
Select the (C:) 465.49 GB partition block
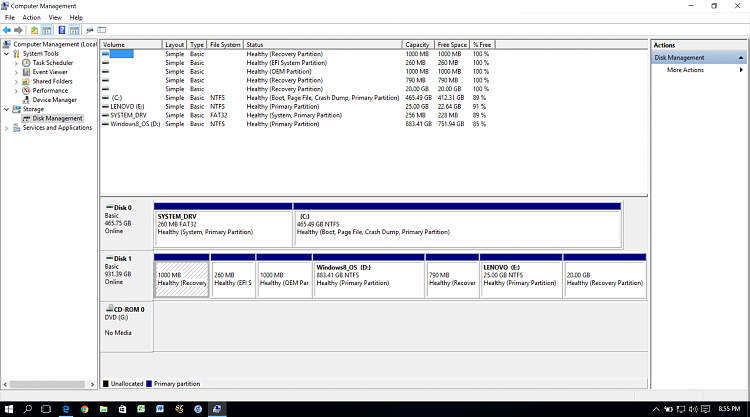pos(457,225)
